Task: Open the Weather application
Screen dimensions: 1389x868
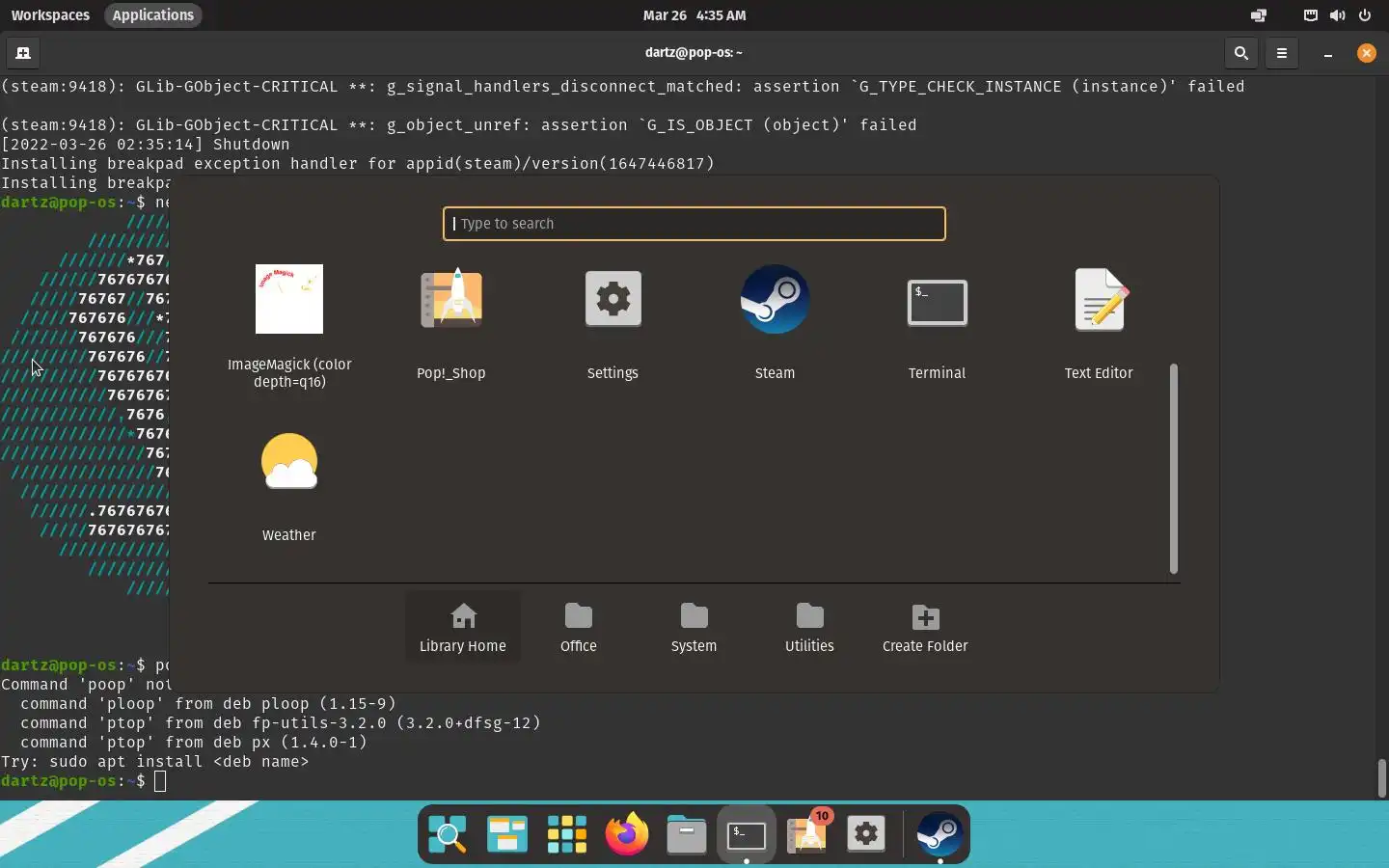Action: pyautogui.click(x=289, y=488)
